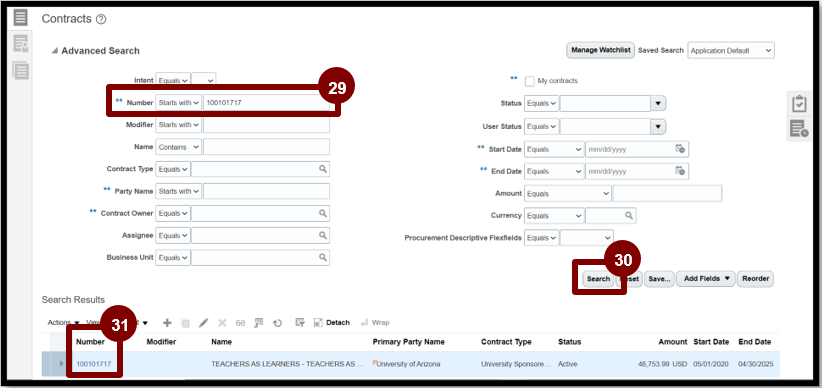Click the Search button
This screenshot has height=388, width=822.
point(598,279)
